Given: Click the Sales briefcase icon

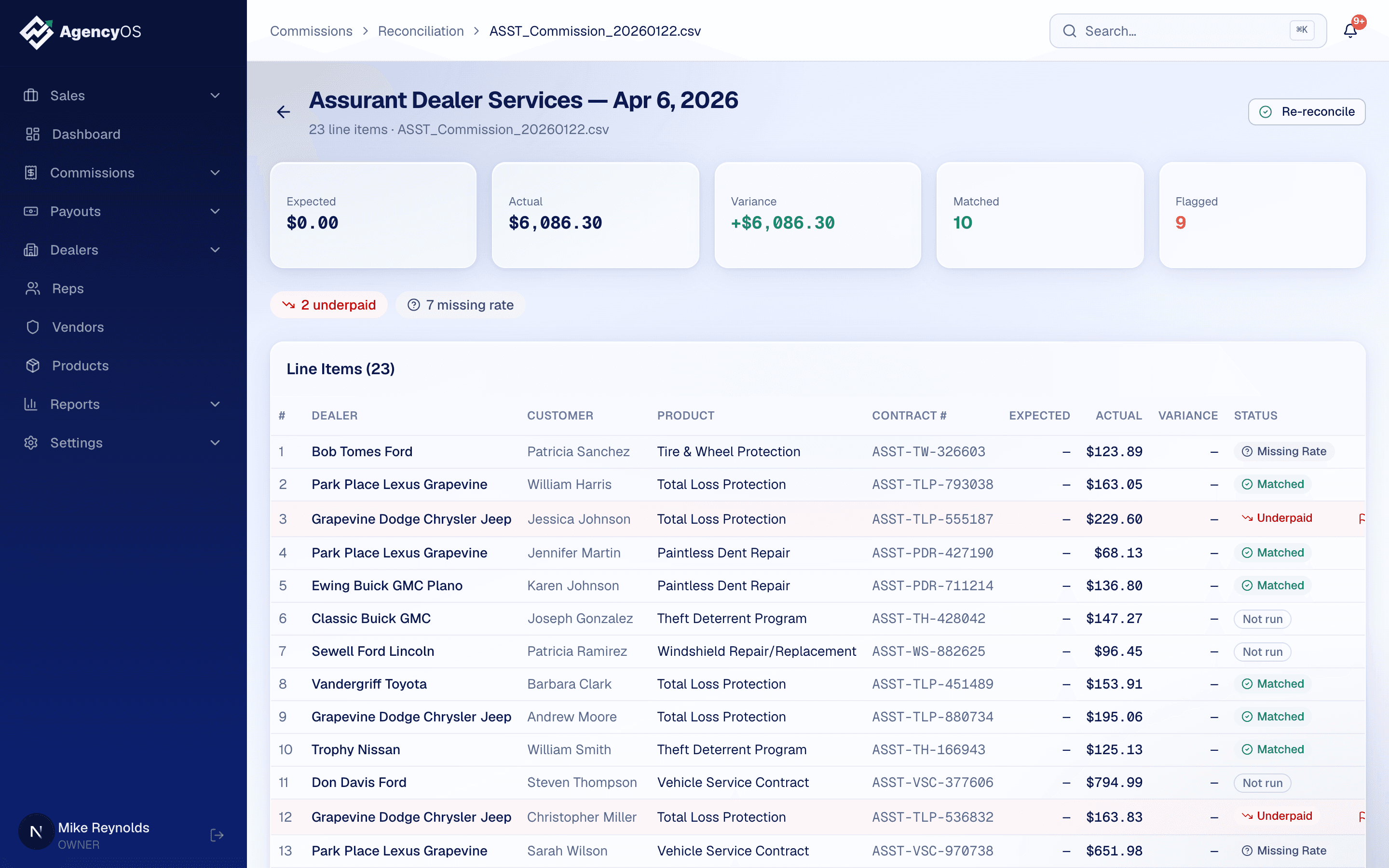Looking at the screenshot, I should 31,95.
